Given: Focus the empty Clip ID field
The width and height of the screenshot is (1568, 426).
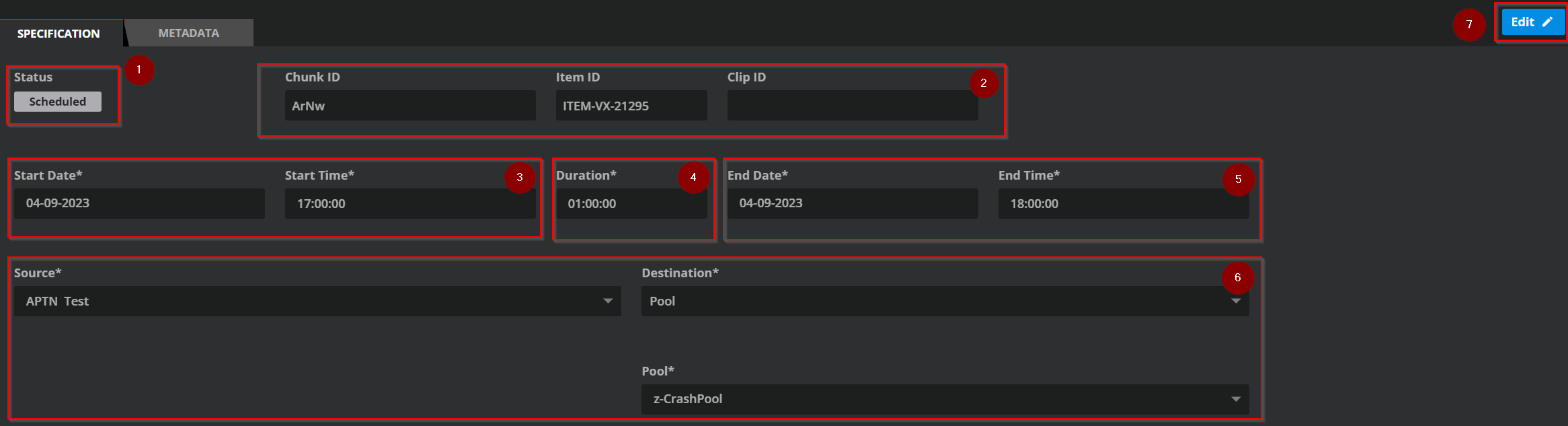Looking at the screenshot, I should (x=851, y=106).
